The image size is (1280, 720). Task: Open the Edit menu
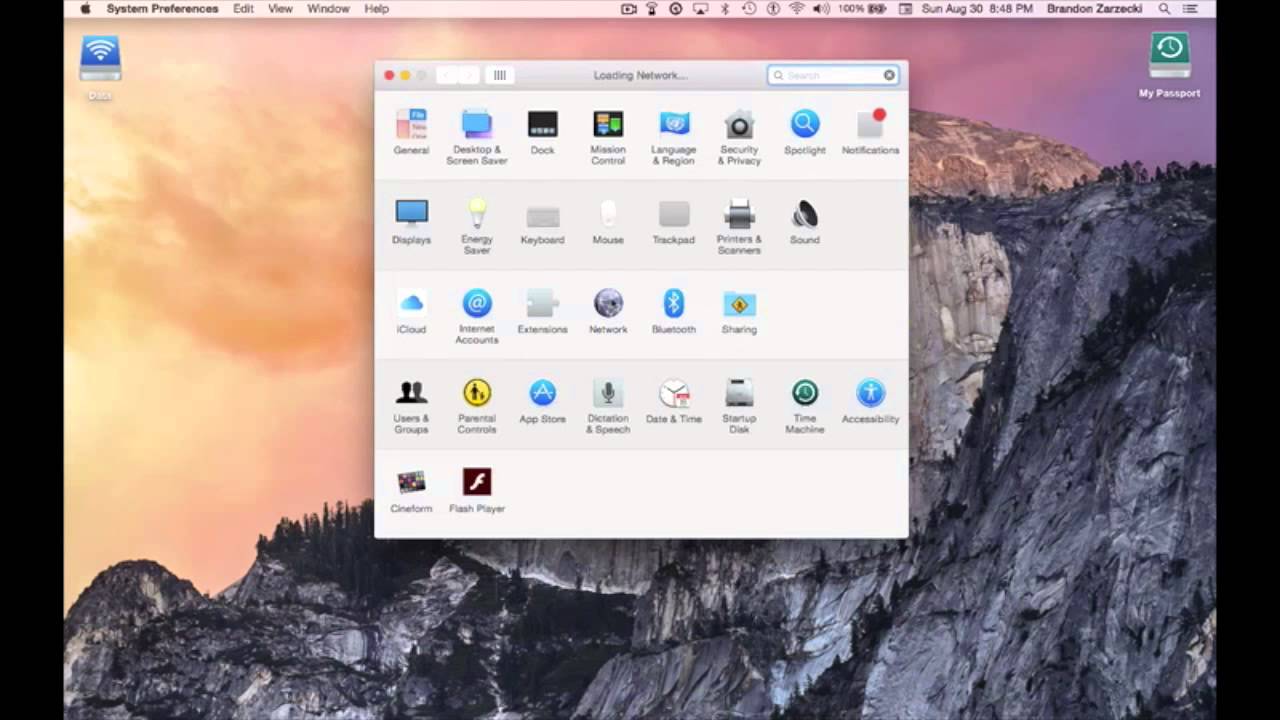243,8
